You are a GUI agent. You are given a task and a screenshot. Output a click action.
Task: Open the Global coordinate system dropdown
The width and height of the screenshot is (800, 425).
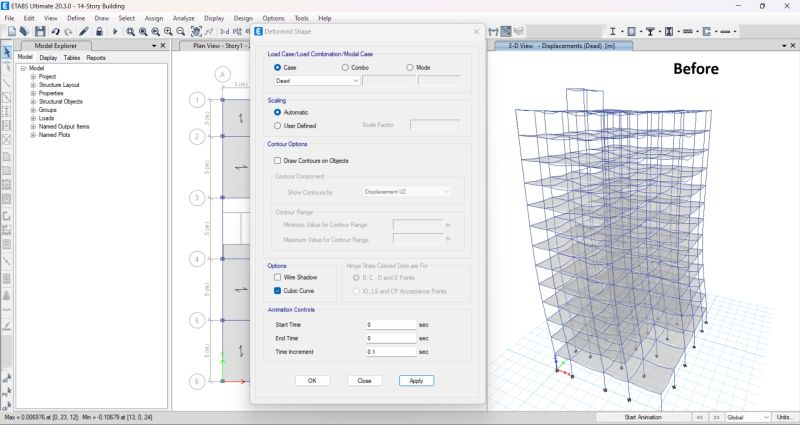(748, 417)
